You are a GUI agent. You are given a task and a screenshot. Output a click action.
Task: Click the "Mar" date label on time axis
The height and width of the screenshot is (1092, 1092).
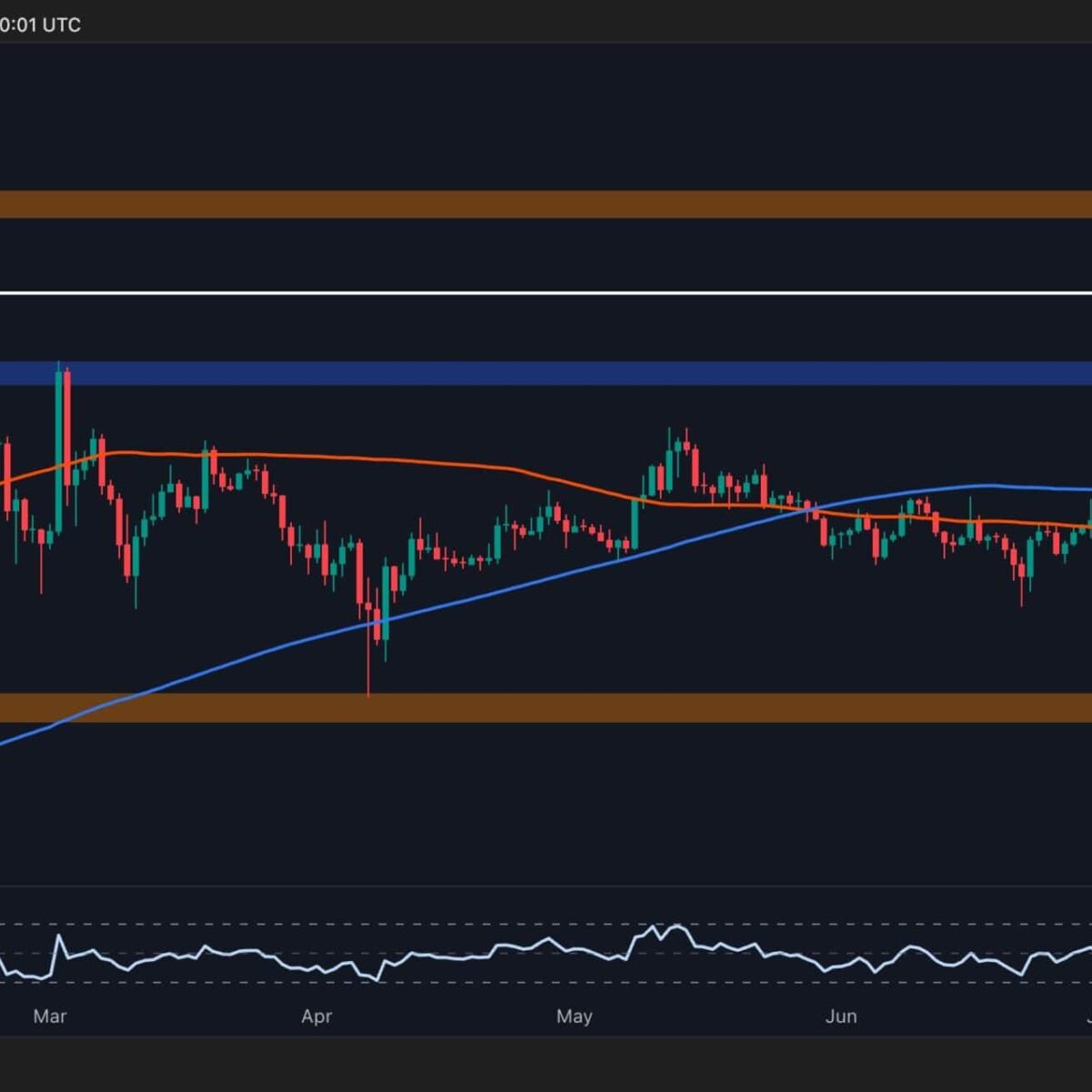click(50, 1016)
